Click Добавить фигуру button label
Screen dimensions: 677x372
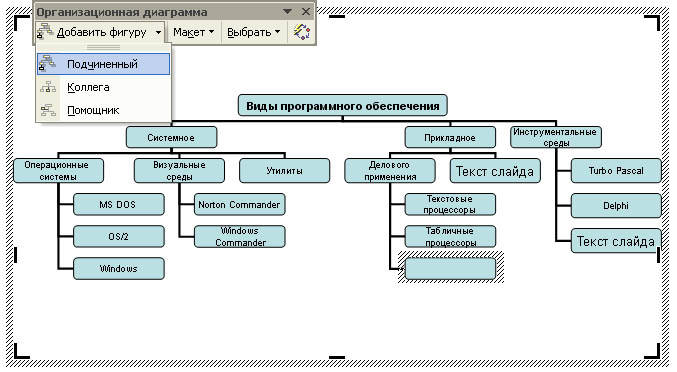pos(101,32)
